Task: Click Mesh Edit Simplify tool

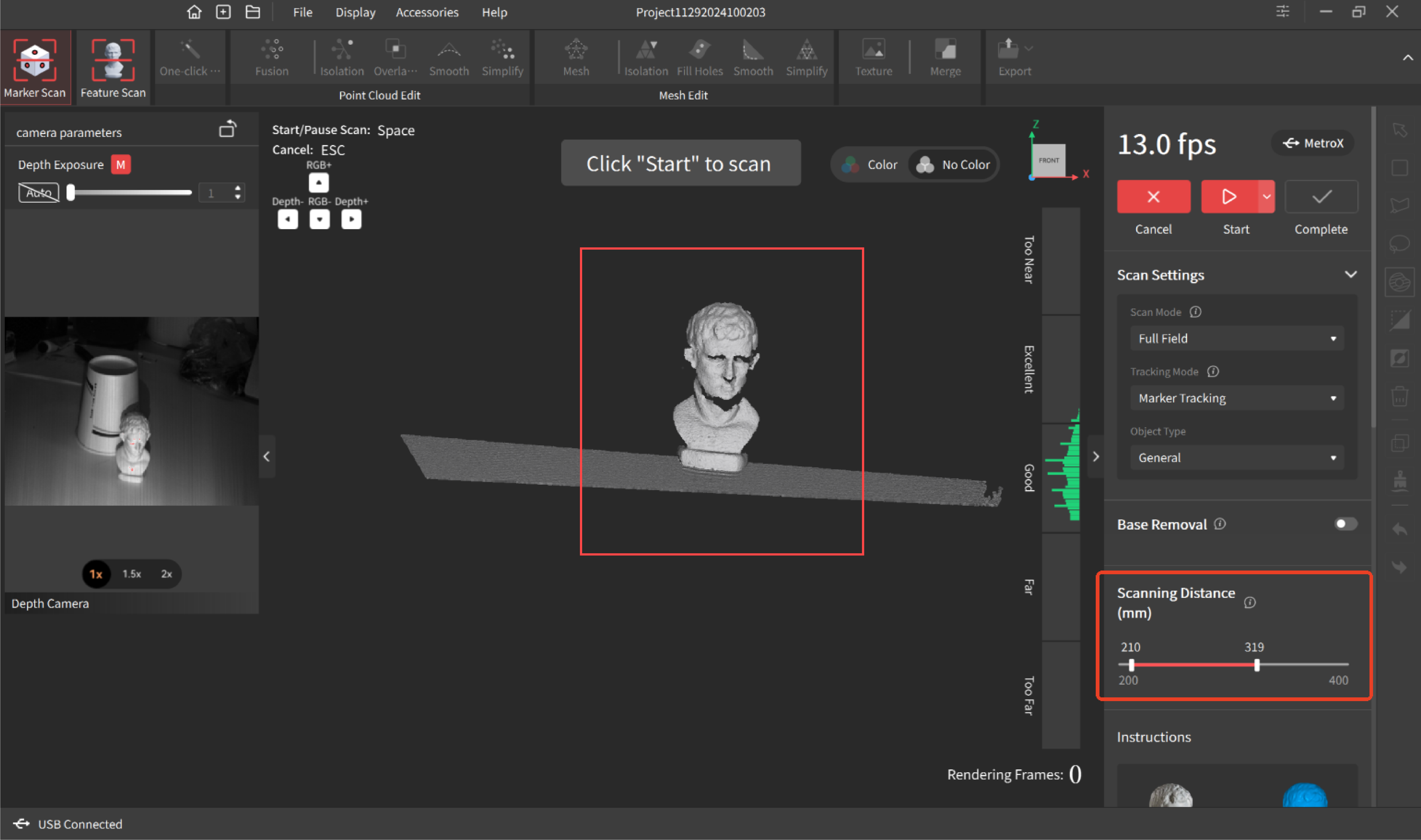Action: point(807,57)
